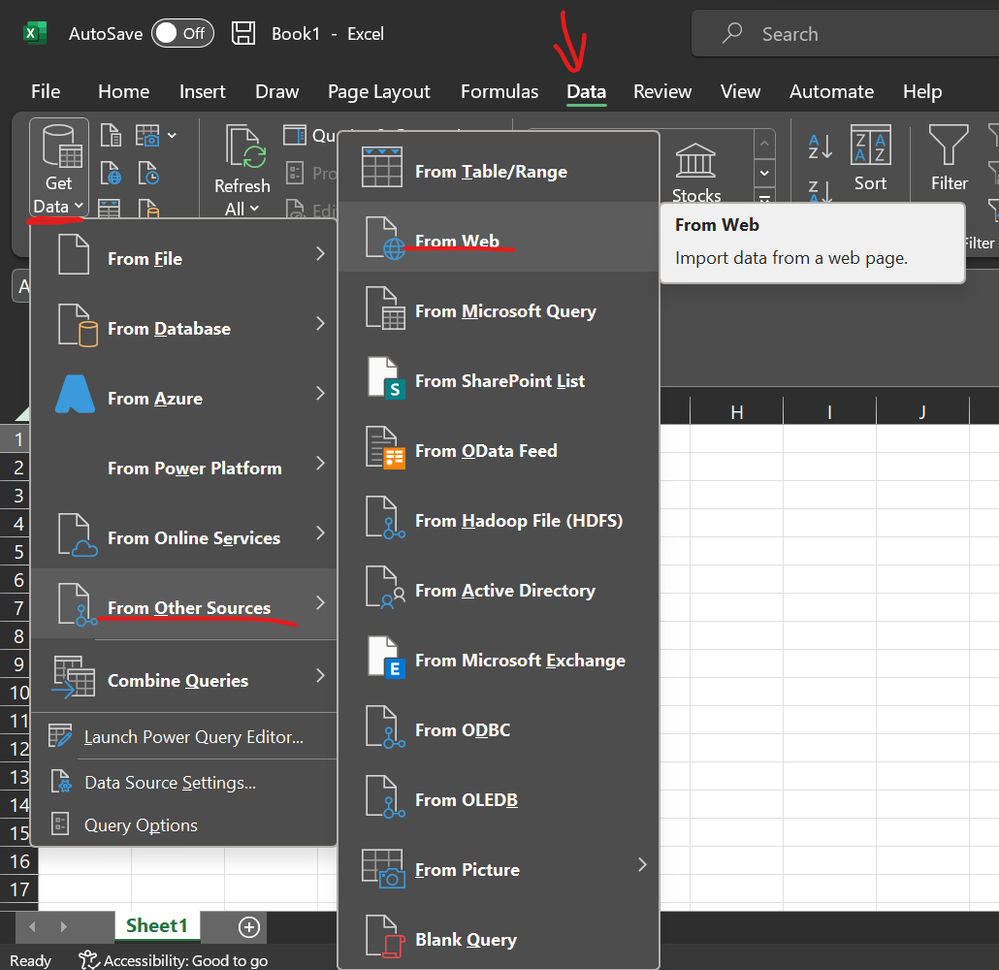The width and height of the screenshot is (999, 970).
Task: Toggle AutoSave off switch
Action: coord(182,32)
